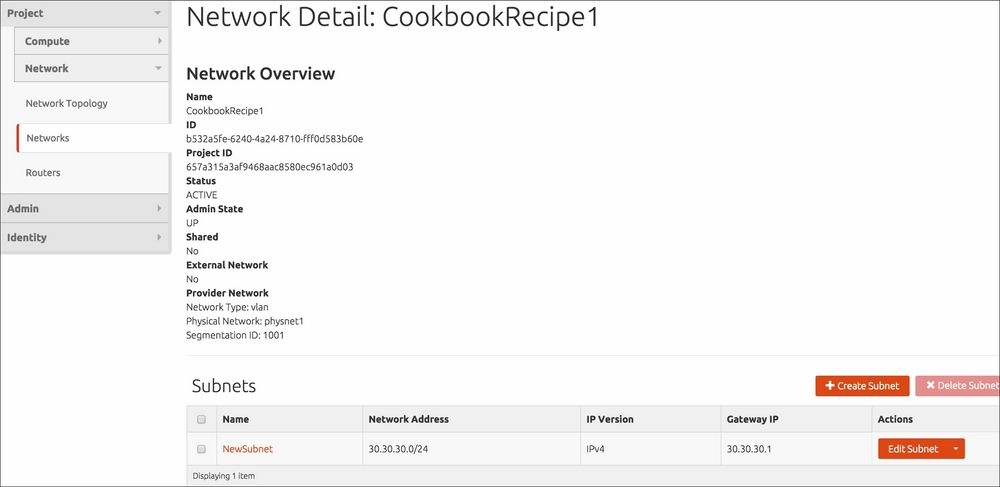1000x487 pixels.
Task: Open dropdown arrow beside Edit Subnet
Action: [956, 449]
